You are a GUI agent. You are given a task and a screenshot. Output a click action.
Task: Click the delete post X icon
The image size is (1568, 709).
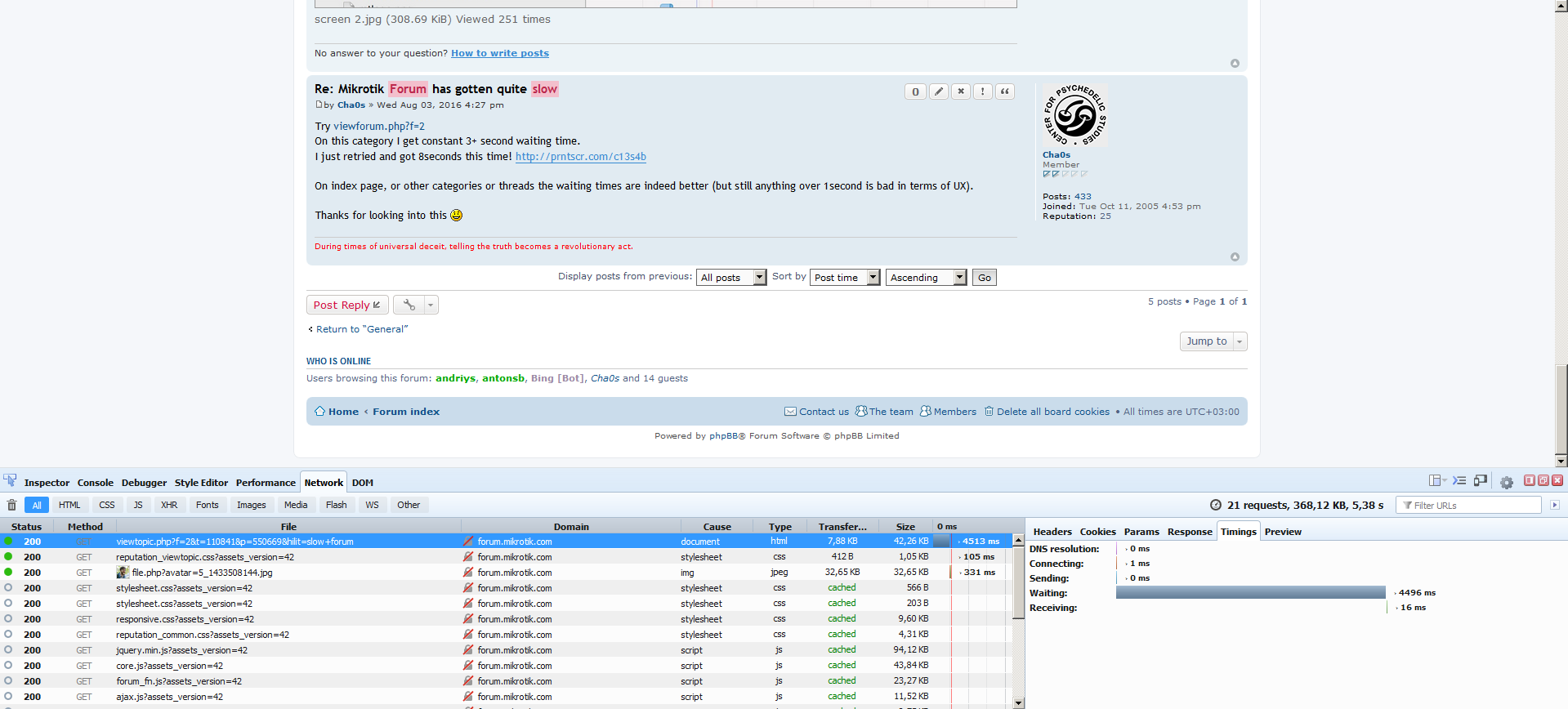[961, 91]
